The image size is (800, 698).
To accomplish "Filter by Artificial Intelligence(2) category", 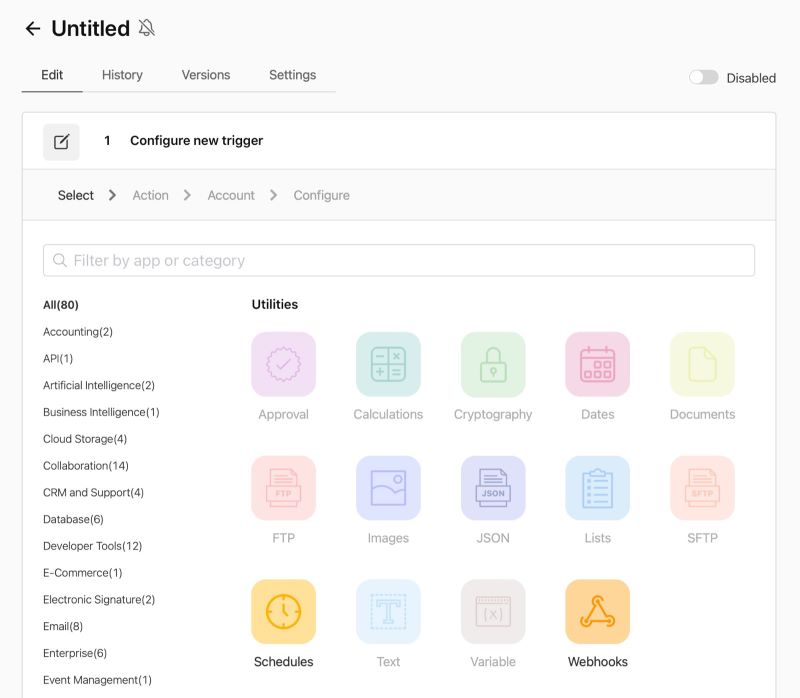I will tap(99, 385).
